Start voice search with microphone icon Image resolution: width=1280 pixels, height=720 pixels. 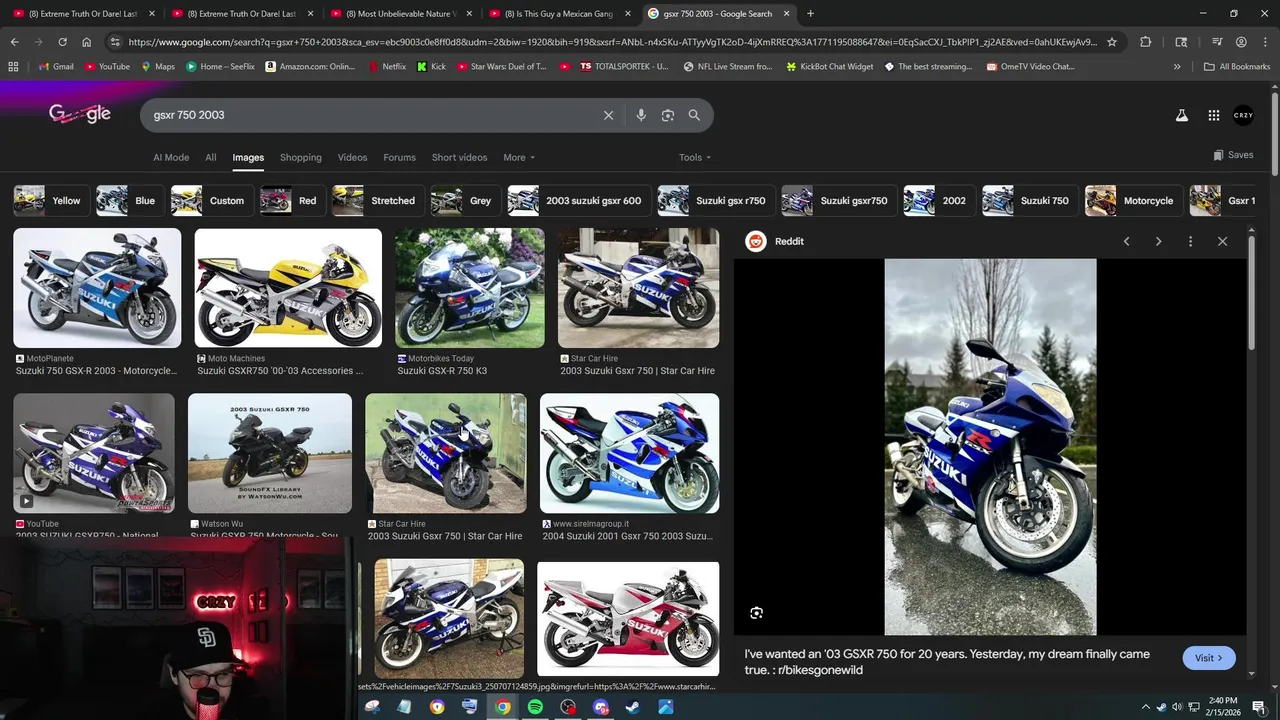[641, 115]
